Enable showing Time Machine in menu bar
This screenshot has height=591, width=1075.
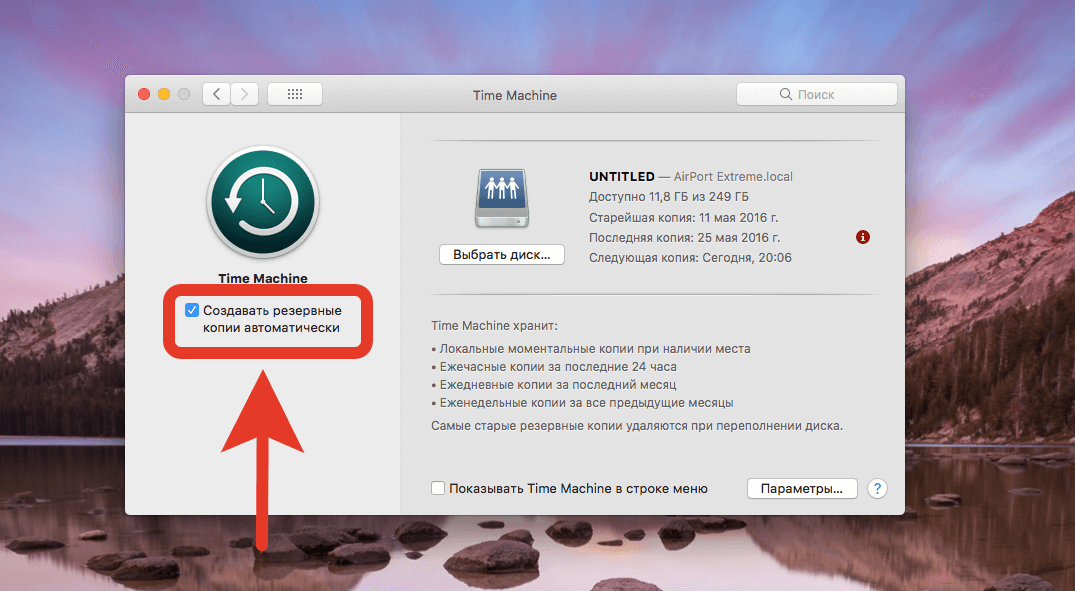438,489
